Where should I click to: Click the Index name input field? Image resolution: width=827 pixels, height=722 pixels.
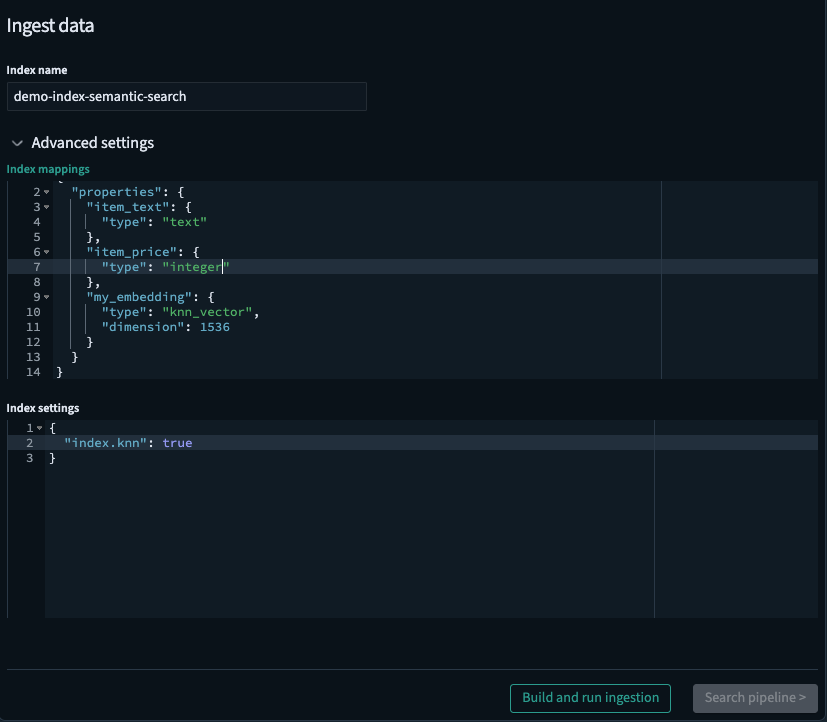(x=187, y=97)
